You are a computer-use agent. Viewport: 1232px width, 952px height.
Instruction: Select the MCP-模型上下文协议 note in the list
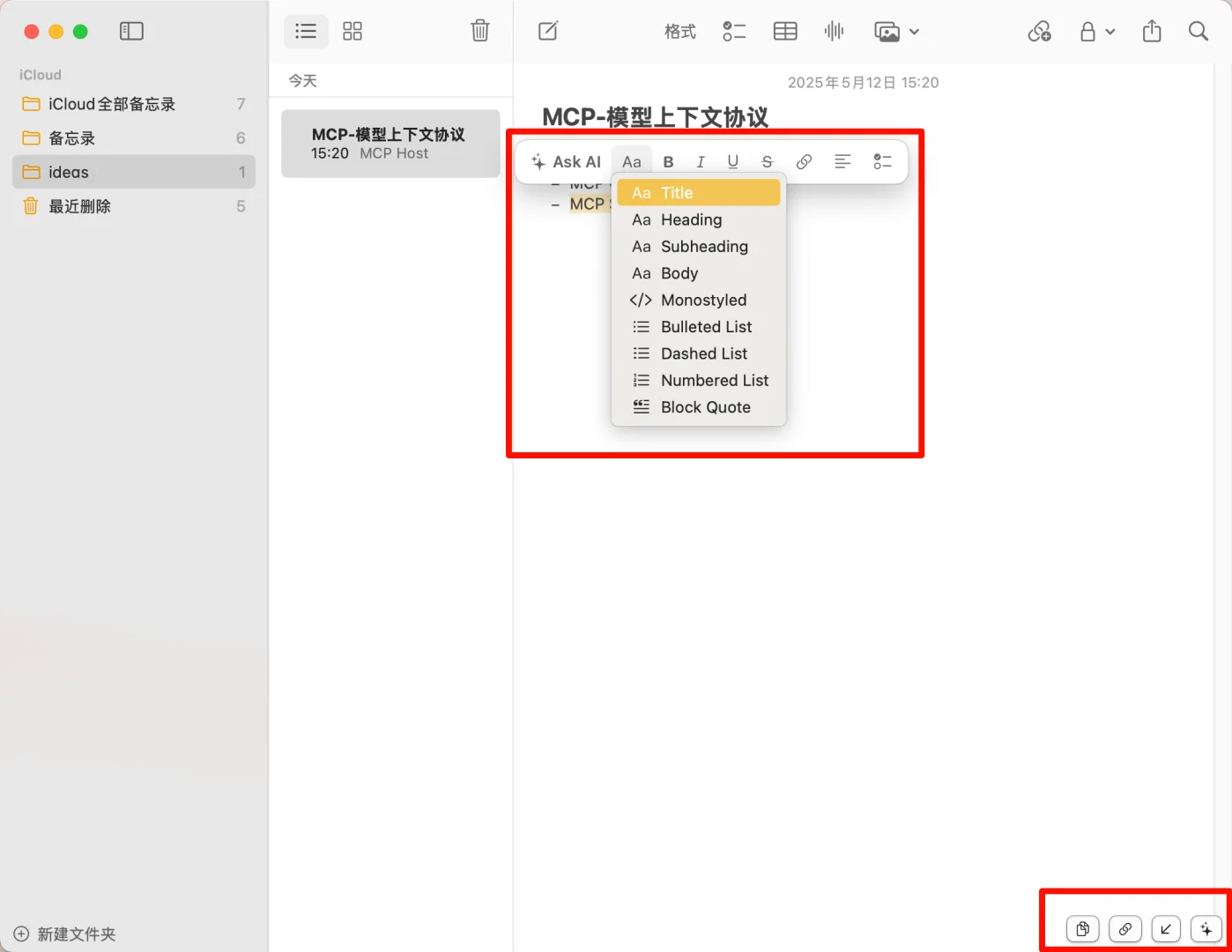point(390,144)
